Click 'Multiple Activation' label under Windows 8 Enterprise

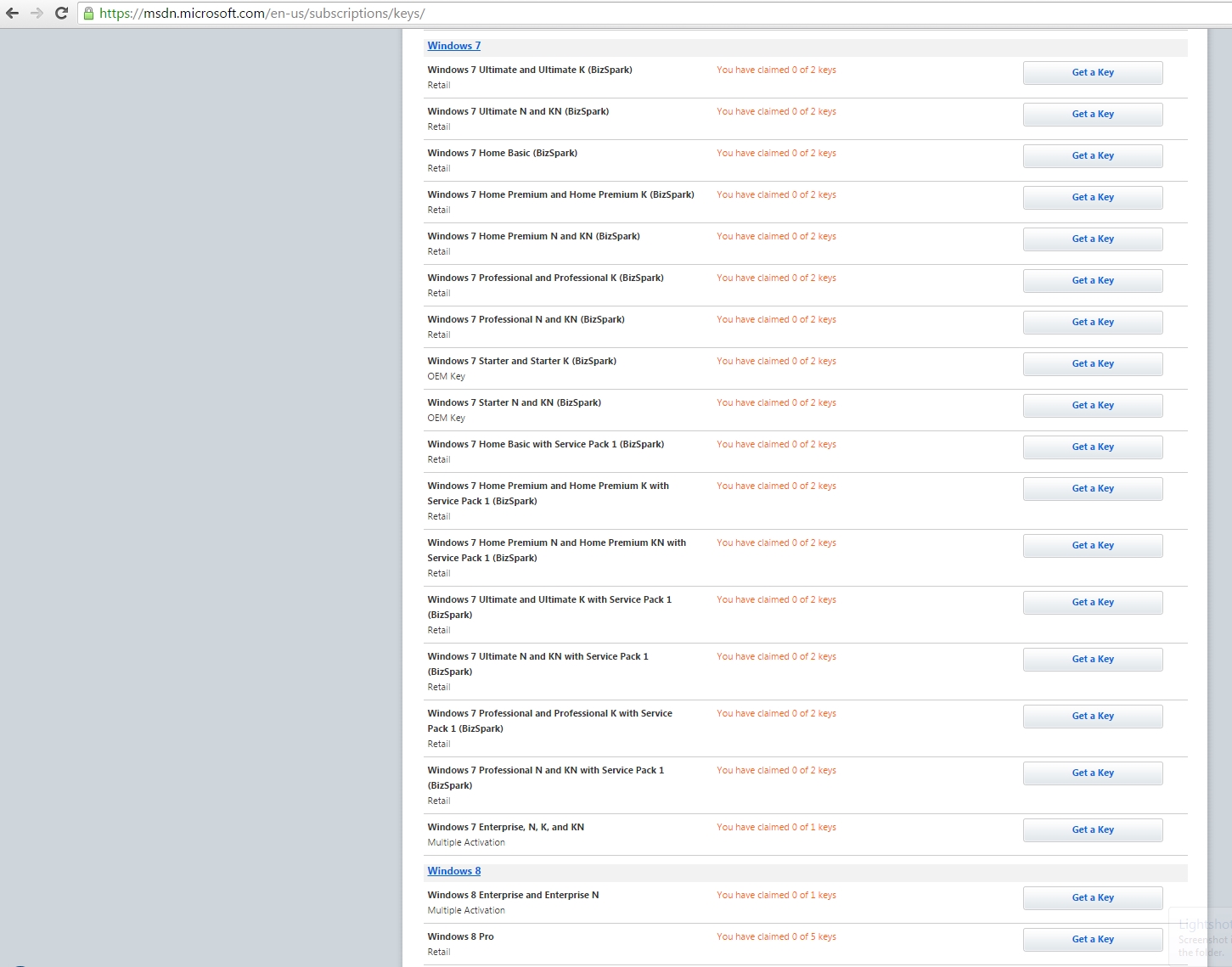point(466,910)
